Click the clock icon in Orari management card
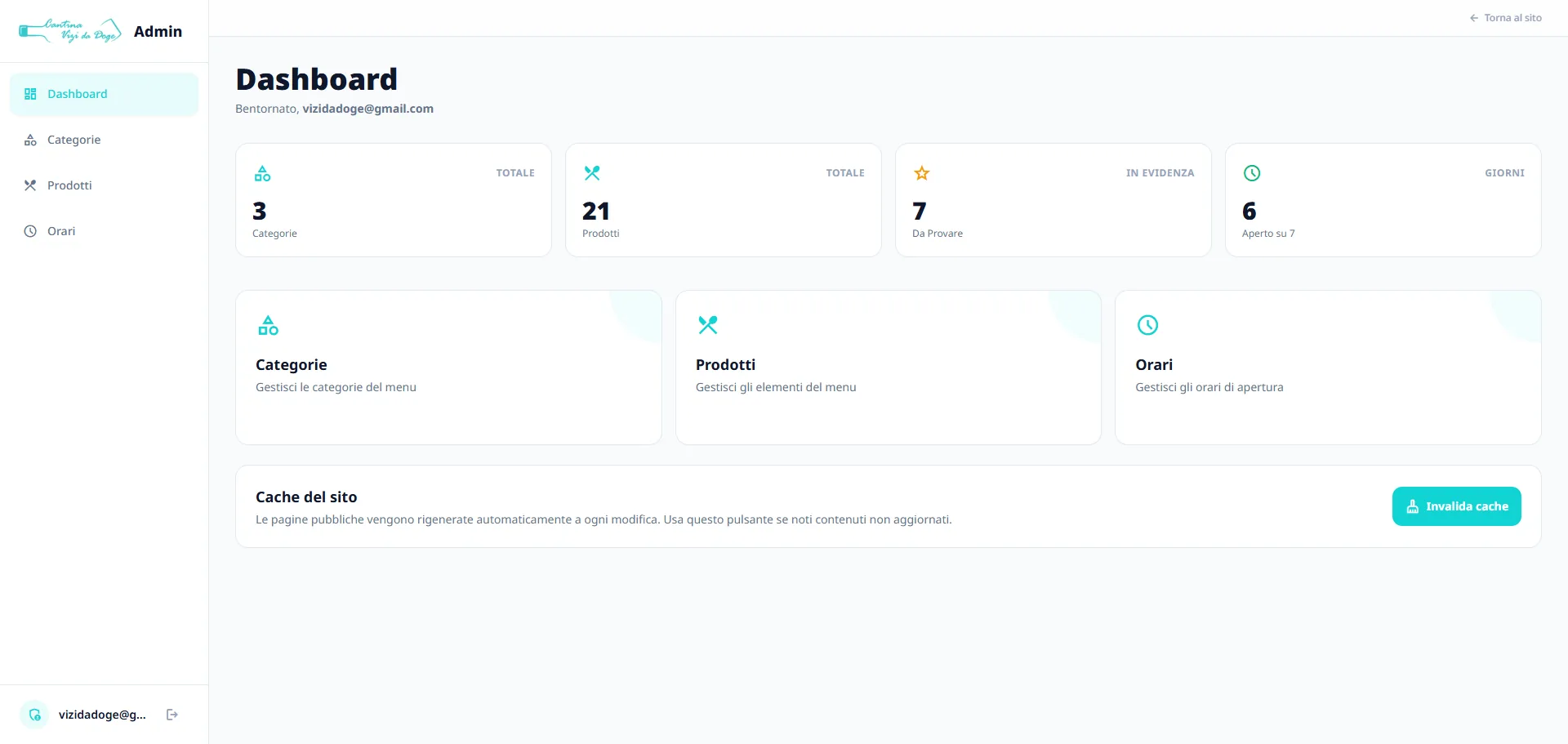Image resolution: width=1568 pixels, height=744 pixels. pos(1147,325)
